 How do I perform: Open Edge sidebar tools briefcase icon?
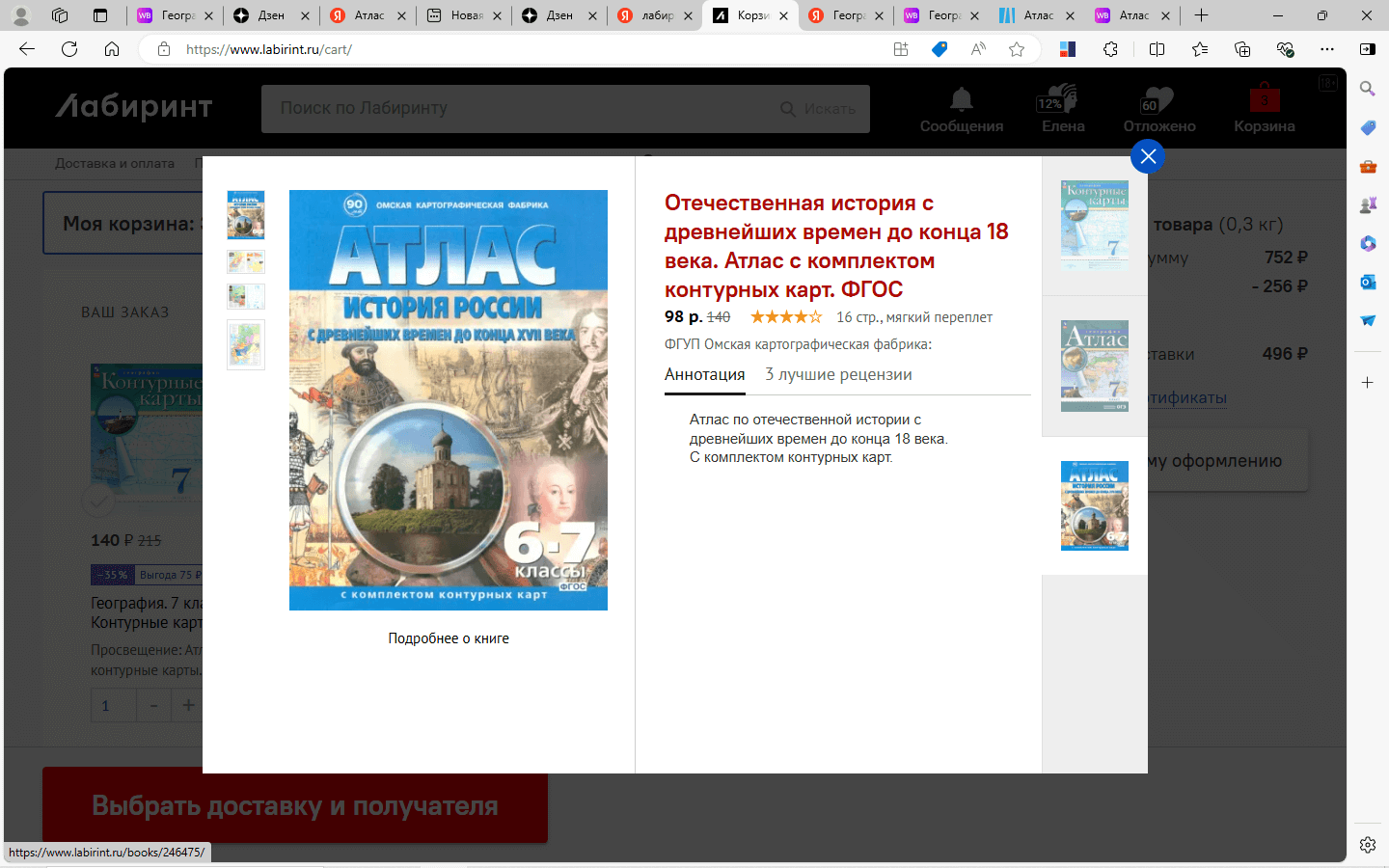click(x=1368, y=166)
